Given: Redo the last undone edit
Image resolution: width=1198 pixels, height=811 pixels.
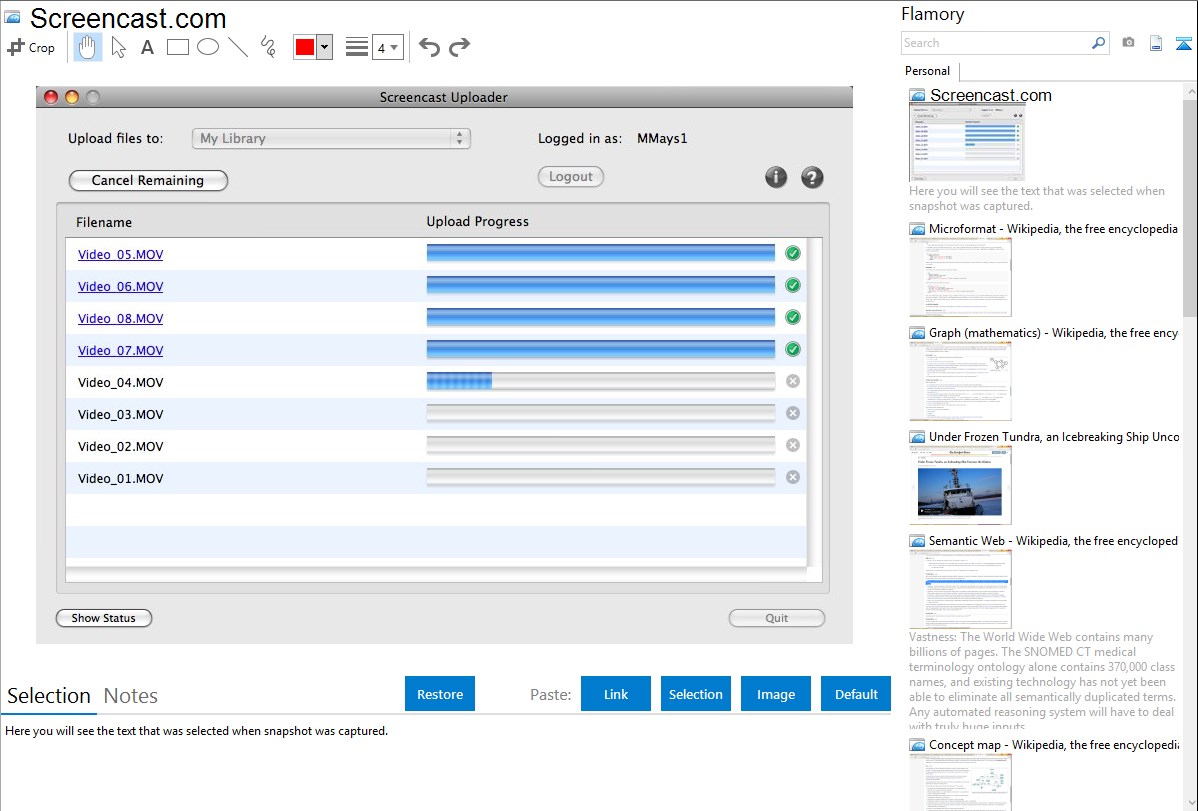Looking at the screenshot, I should click(459, 47).
